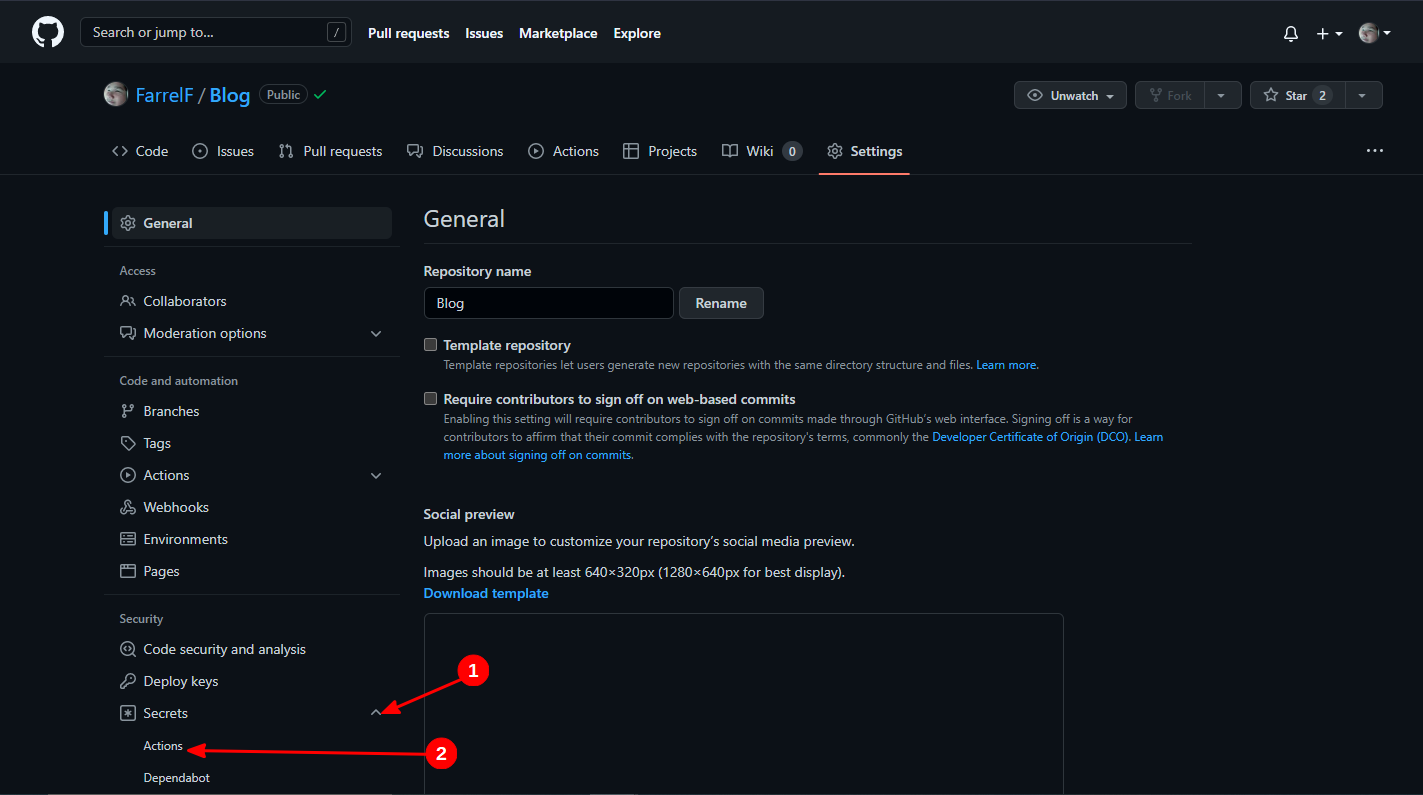Switch to the Issues tab
Viewport: 1423px width, 795px height.
pos(223,151)
